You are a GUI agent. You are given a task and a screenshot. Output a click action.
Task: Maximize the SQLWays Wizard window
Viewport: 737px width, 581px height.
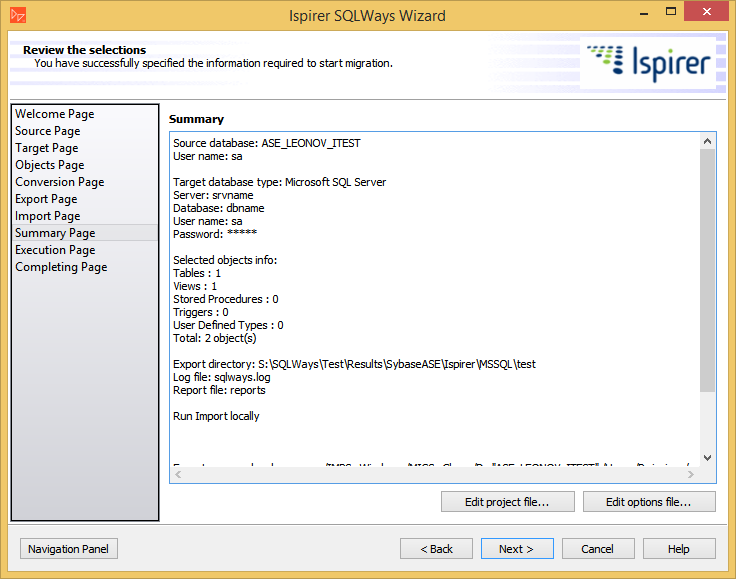671,12
